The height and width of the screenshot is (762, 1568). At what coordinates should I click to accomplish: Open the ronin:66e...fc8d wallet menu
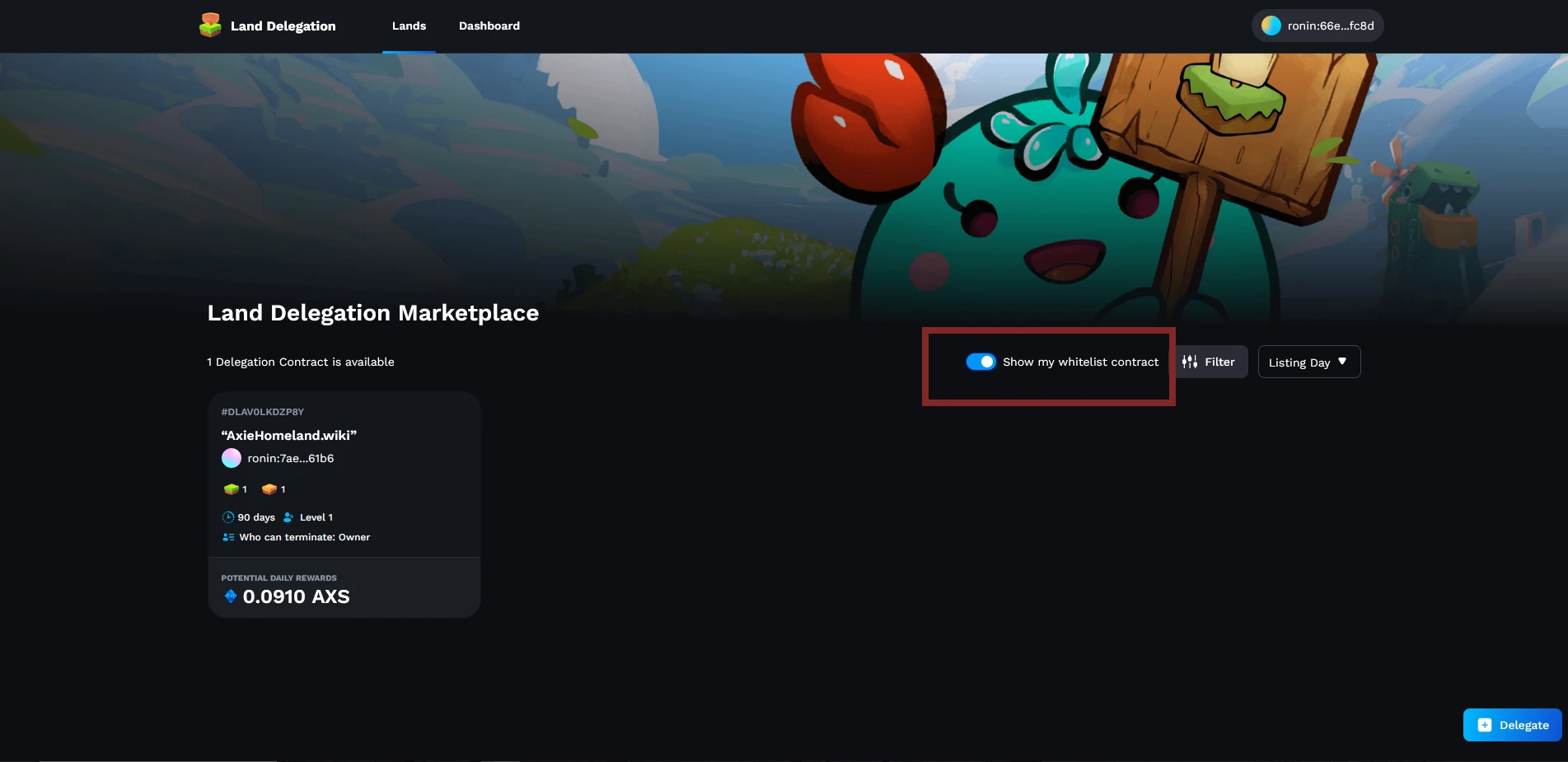(1317, 26)
